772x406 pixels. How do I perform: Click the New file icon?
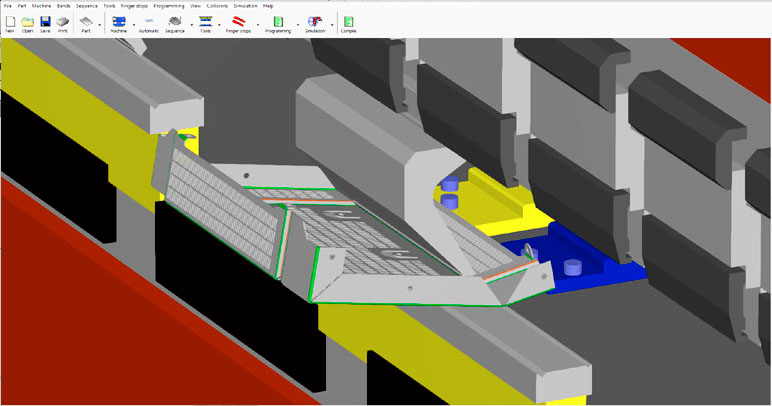[9, 23]
